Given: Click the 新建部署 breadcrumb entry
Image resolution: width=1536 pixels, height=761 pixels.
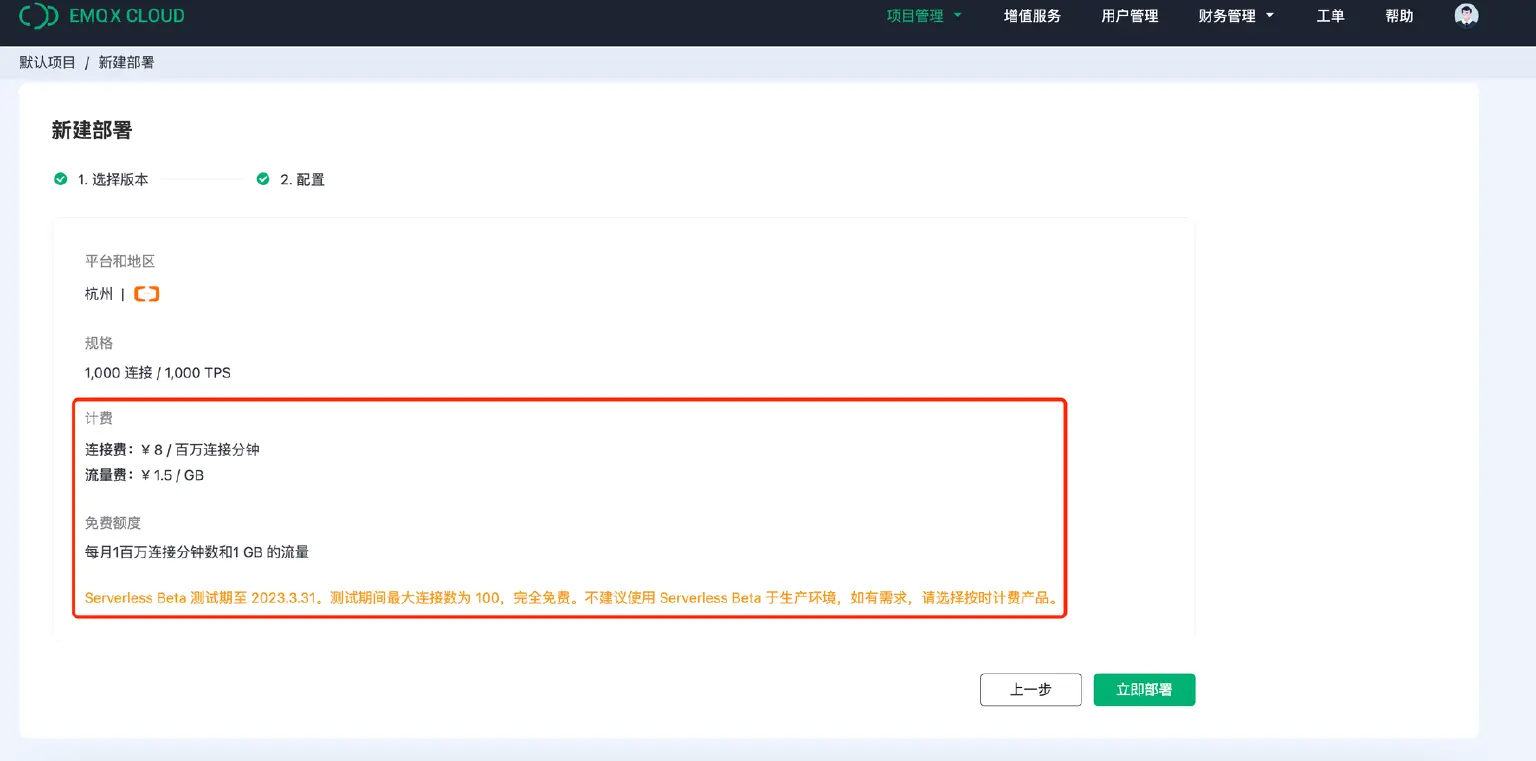Looking at the screenshot, I should [x=126, y=62].
